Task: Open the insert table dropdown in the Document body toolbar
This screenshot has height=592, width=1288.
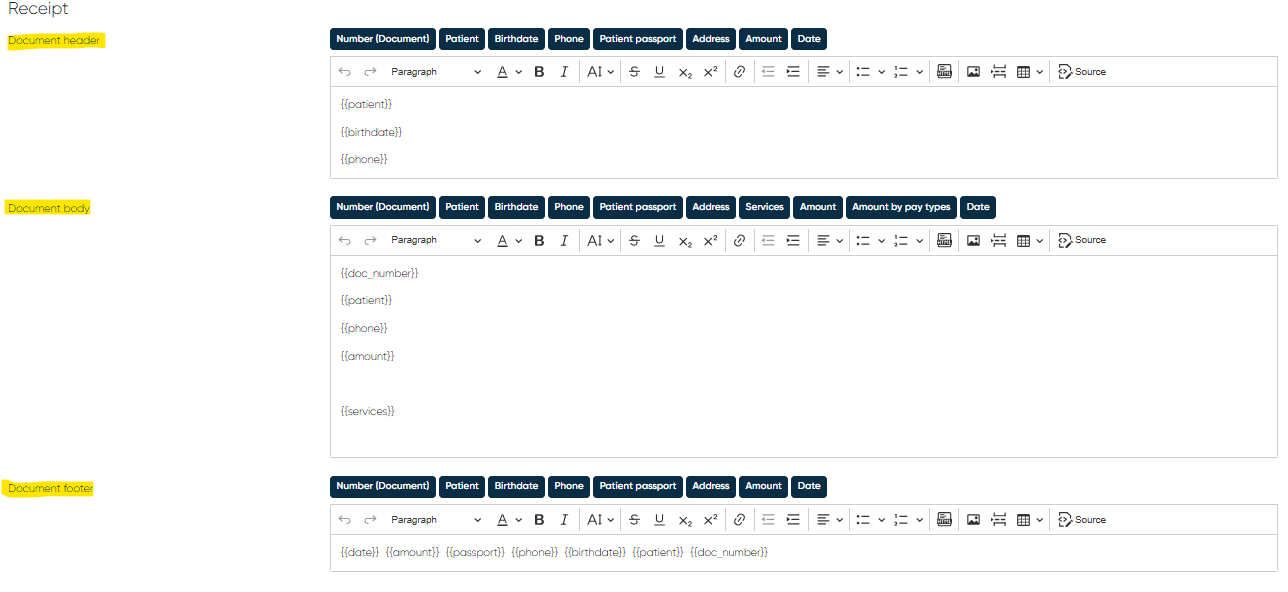Action: (x=1029, y=240)
